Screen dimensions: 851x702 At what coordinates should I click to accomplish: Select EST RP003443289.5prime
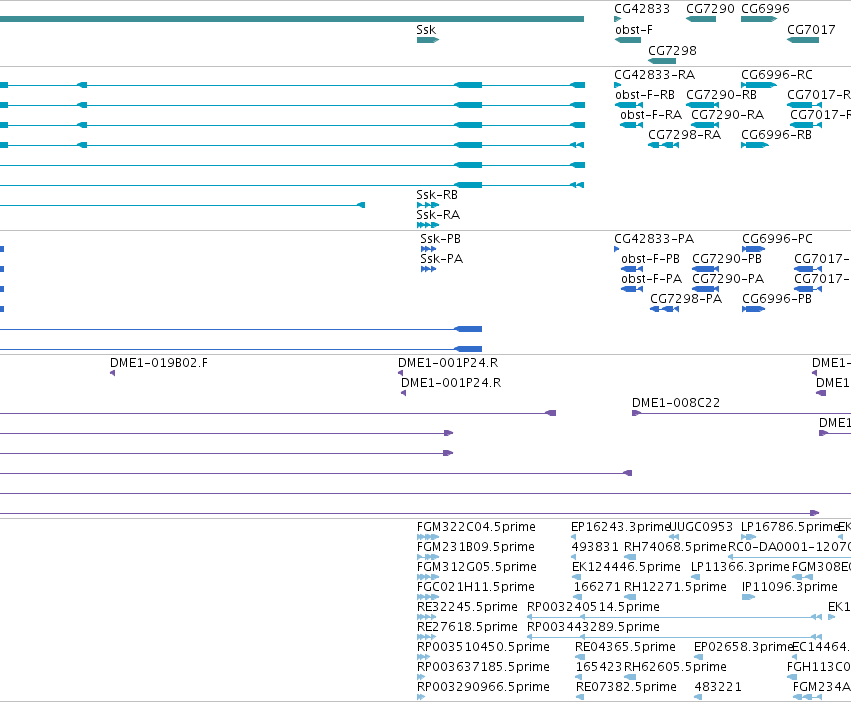click(593, 627)
